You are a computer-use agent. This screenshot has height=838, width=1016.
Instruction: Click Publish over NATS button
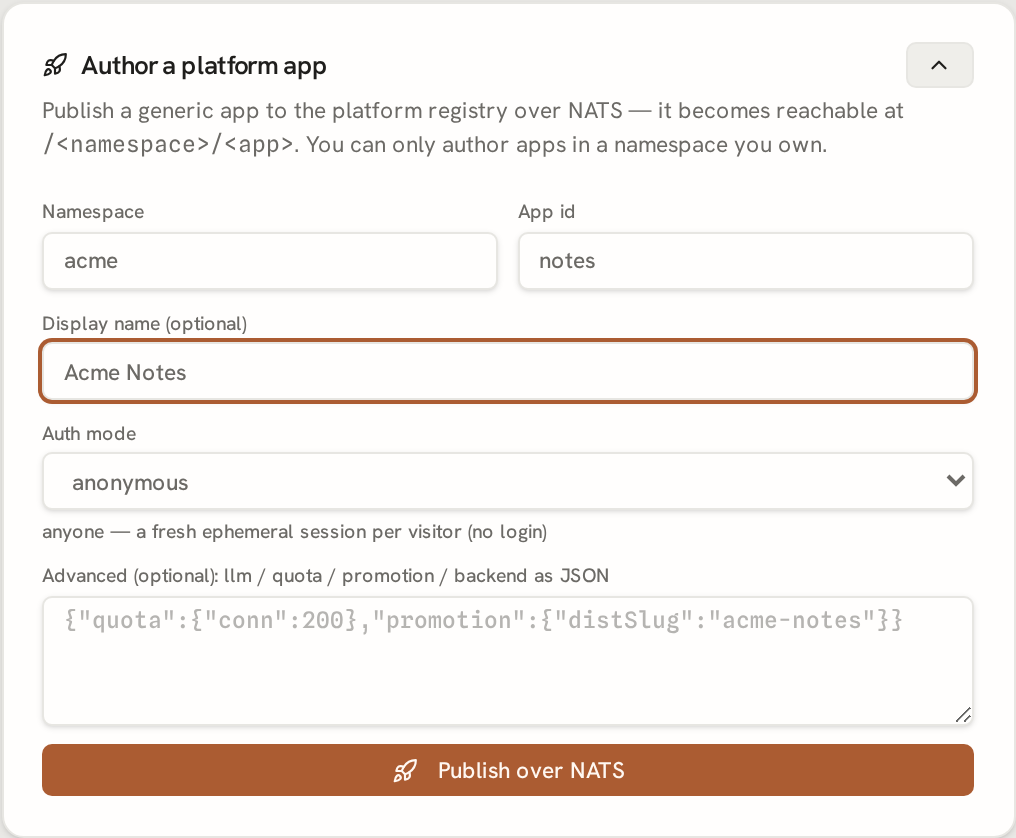pos(508,770)
